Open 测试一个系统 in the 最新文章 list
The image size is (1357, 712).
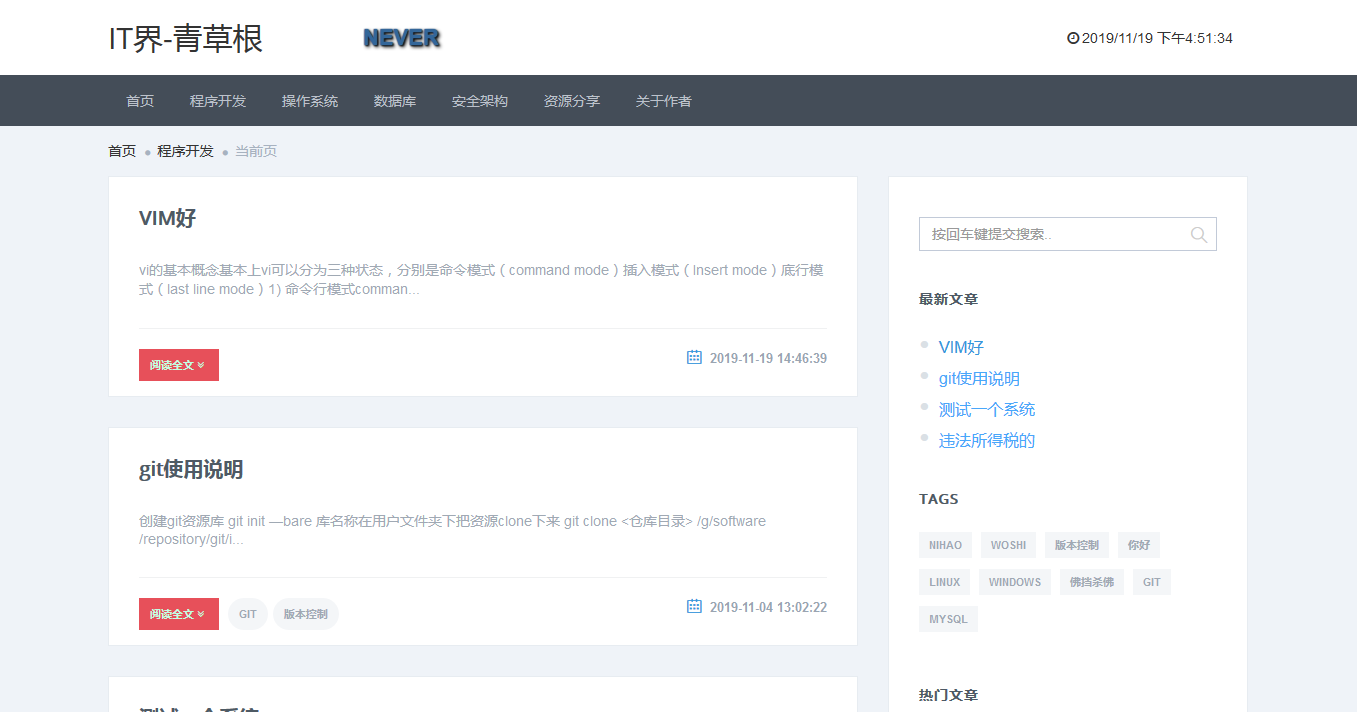987,409
